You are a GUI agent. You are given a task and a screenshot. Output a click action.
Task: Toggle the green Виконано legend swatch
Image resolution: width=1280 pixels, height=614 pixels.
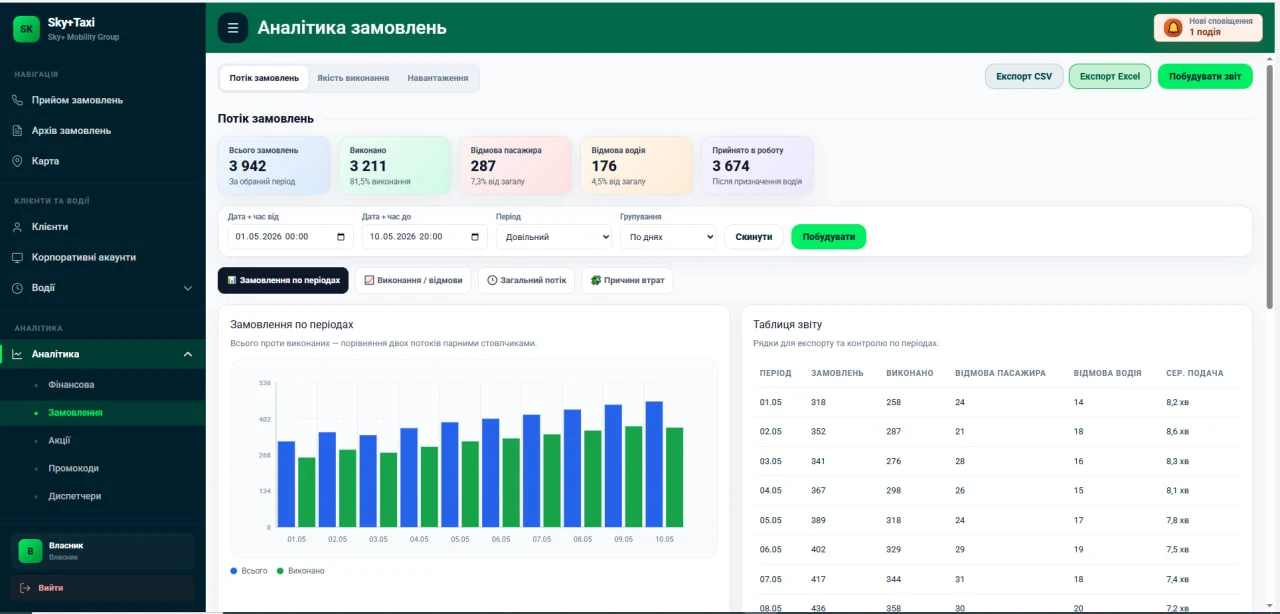pyautogui.click(x=280, y=571)
